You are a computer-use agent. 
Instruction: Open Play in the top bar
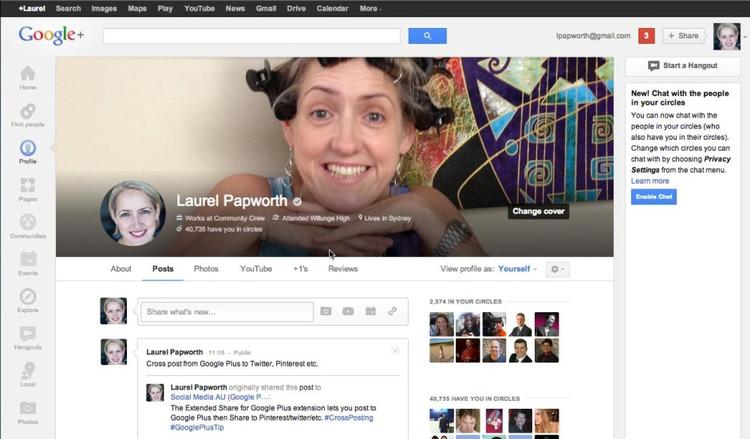(x=165, y=9)
